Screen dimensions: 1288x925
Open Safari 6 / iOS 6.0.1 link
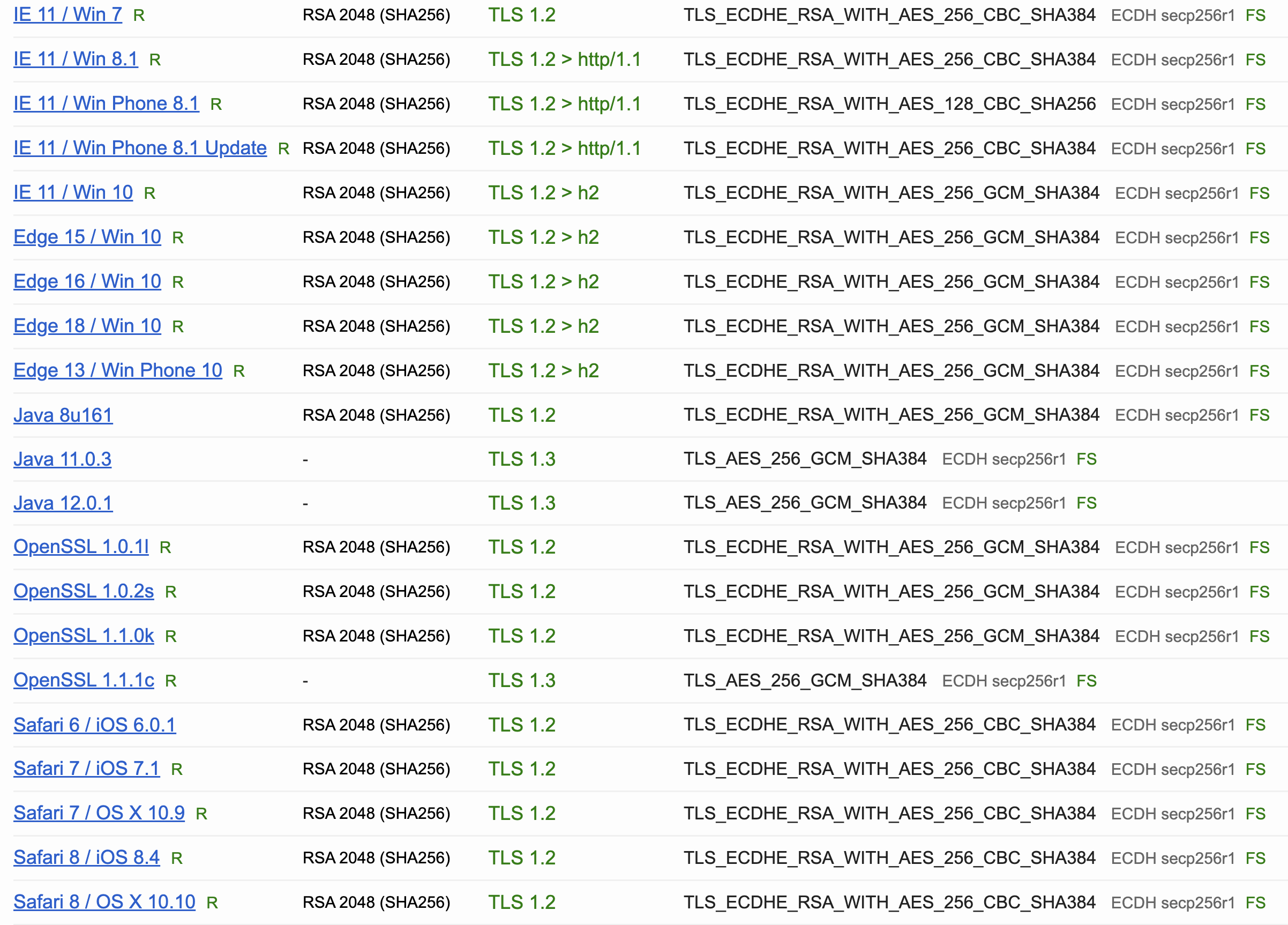(x=94, y=725)
